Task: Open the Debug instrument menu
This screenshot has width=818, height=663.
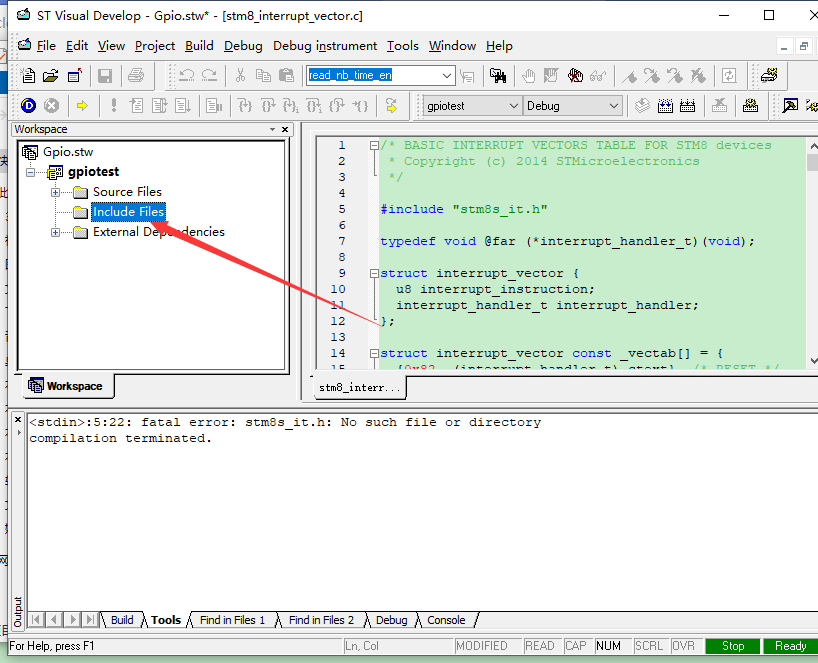Action: pyautogui.click(x=324, y=46)
